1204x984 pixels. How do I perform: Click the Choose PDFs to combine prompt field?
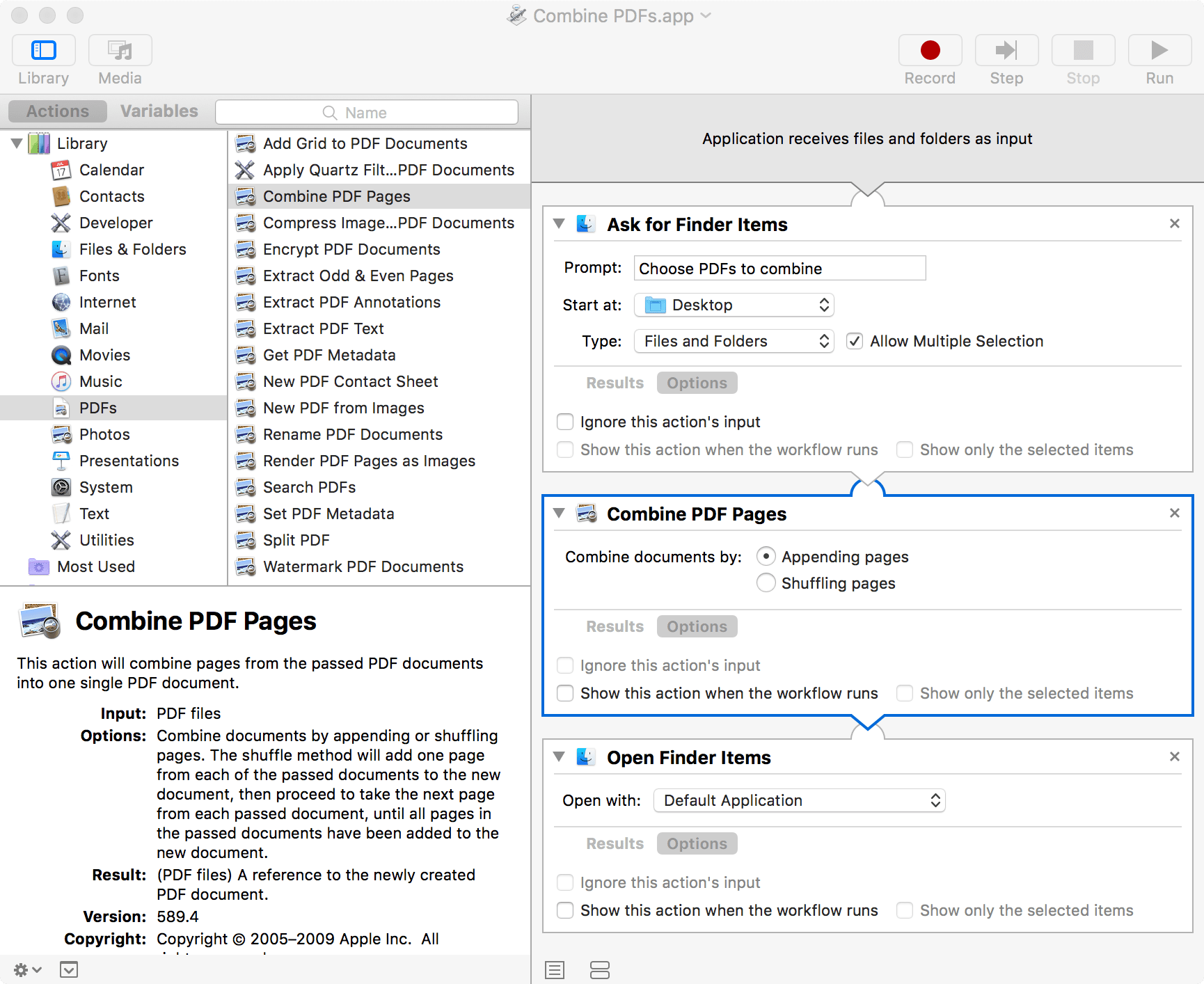[779, 268]
